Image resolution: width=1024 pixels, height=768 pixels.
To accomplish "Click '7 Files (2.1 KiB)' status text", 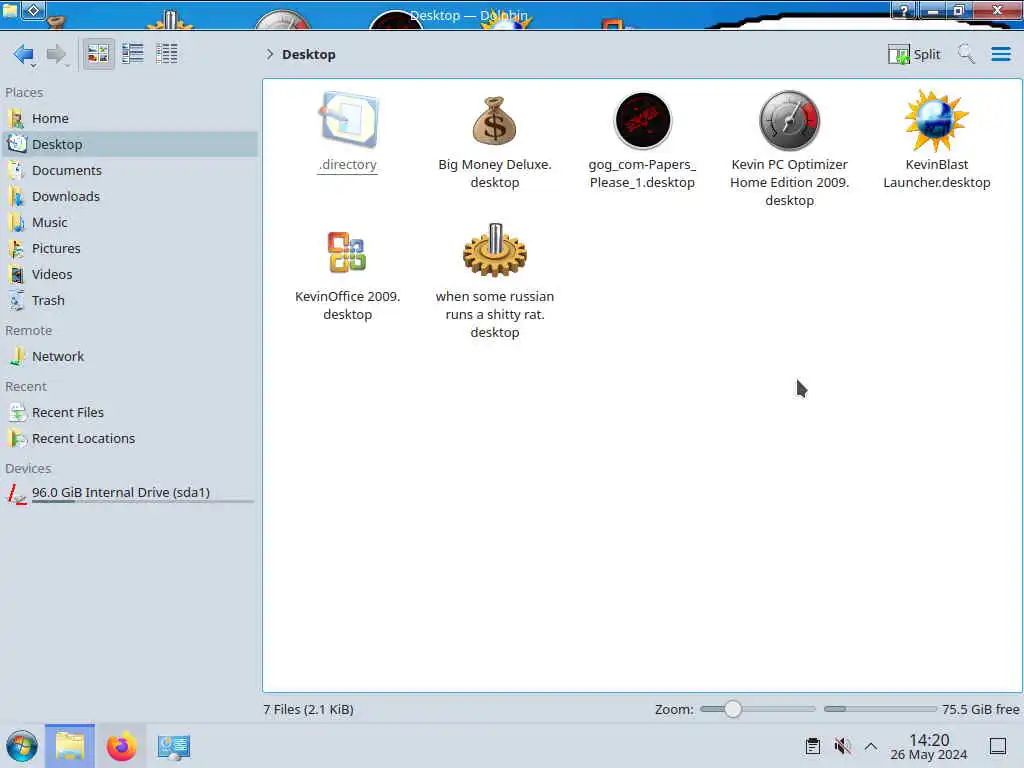I will (308, 710).
